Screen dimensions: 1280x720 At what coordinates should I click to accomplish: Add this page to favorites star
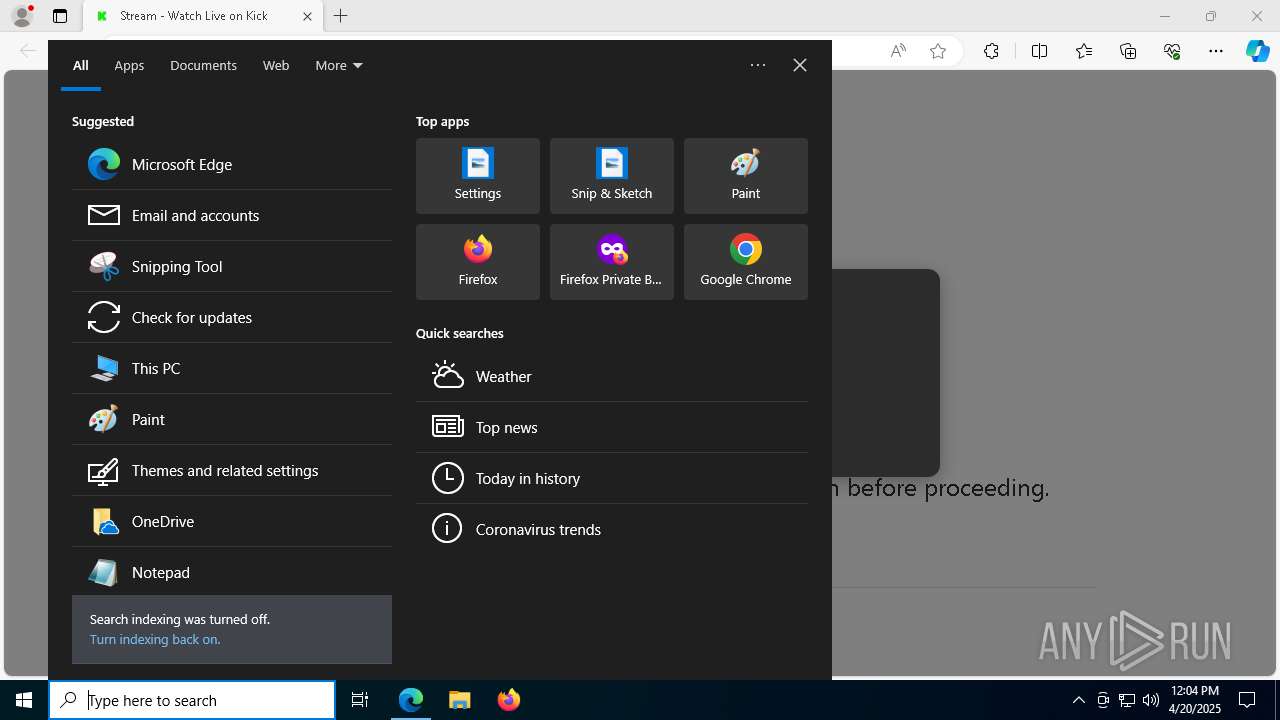[x=938, y=51]
